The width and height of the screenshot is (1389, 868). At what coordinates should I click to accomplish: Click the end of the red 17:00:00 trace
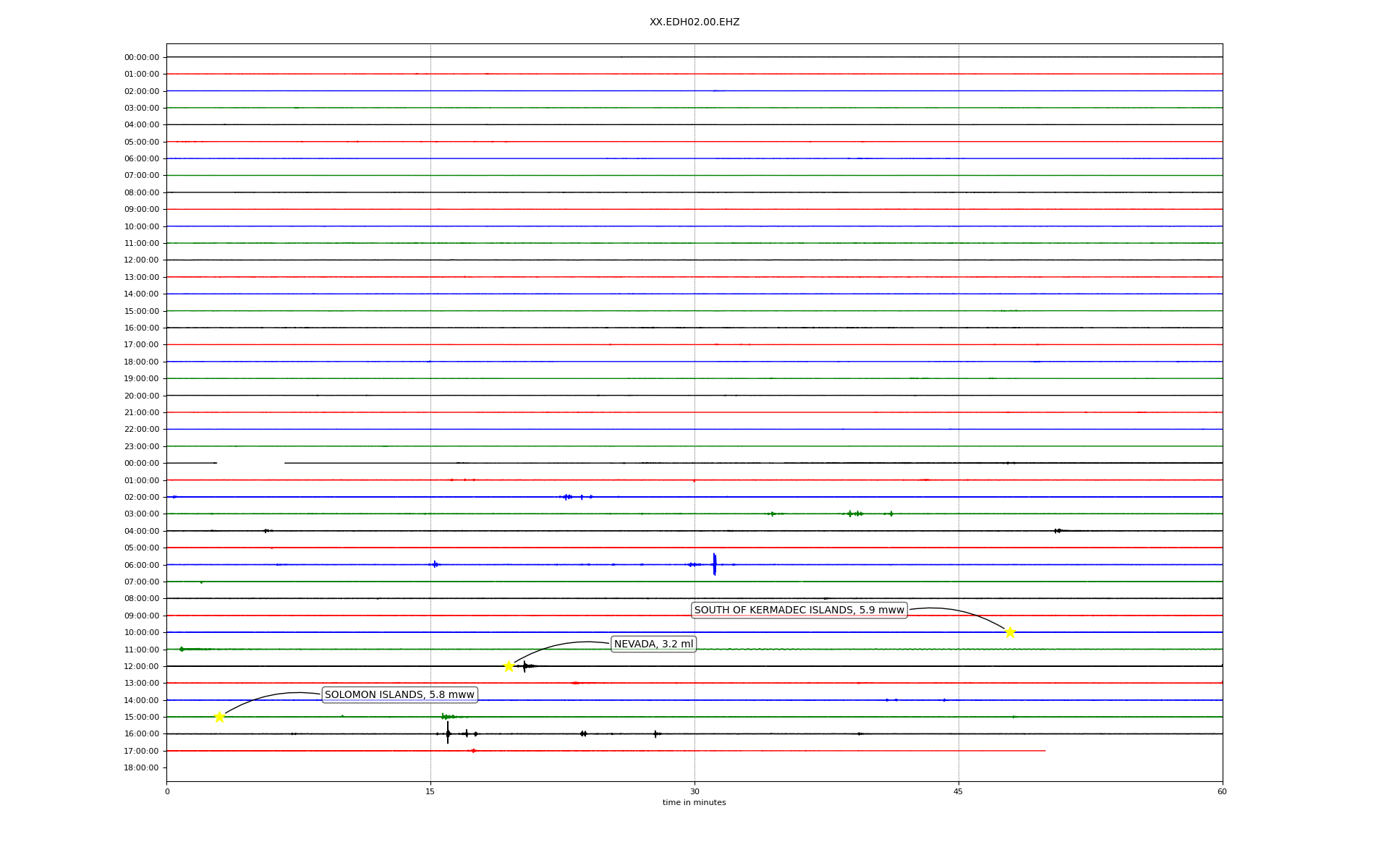coord(1044,751)
